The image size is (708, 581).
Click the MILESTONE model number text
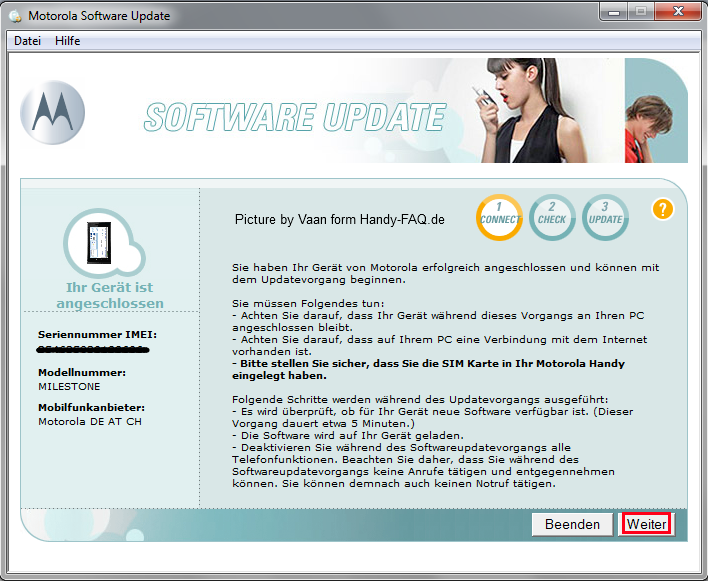[x=72, y=386]
